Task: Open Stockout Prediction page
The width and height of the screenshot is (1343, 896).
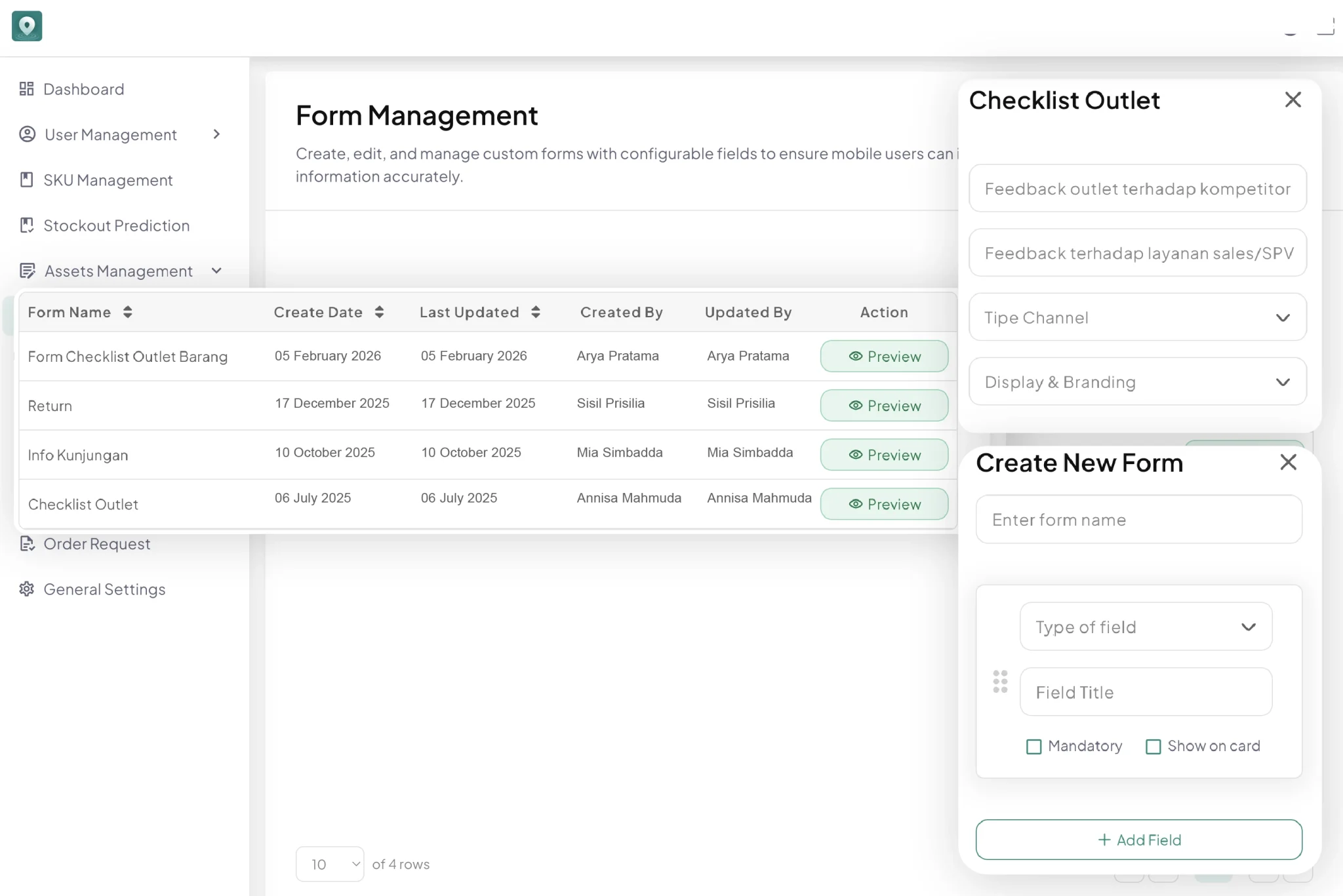Action: (117, 225)
